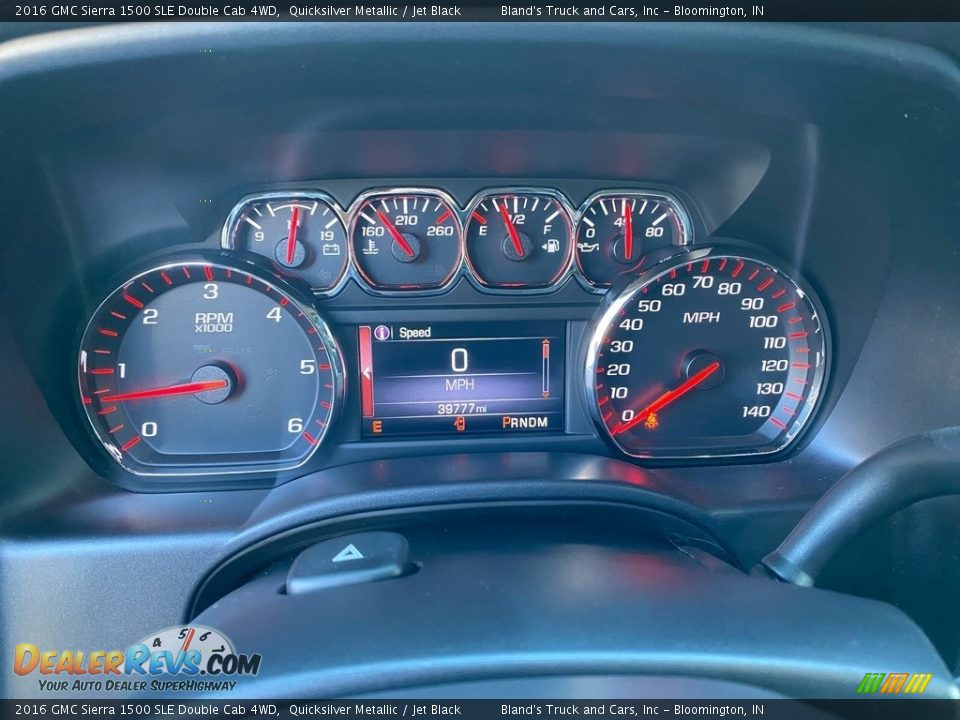Click the orange vertical scroll indicator in display
Viewport: 960px width, 720px height.
click(546, 370)
